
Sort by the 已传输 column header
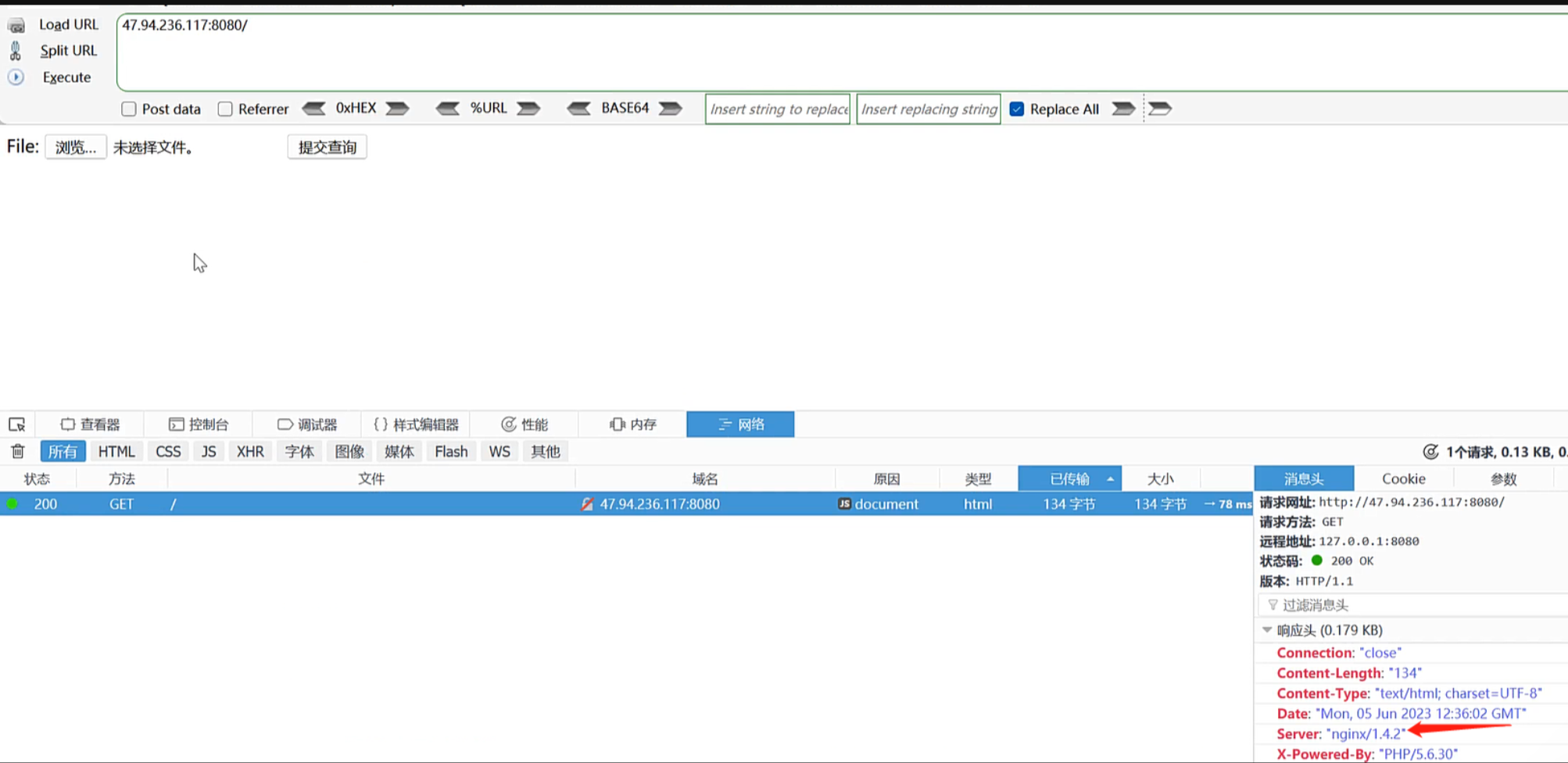tap(1069, 478)
